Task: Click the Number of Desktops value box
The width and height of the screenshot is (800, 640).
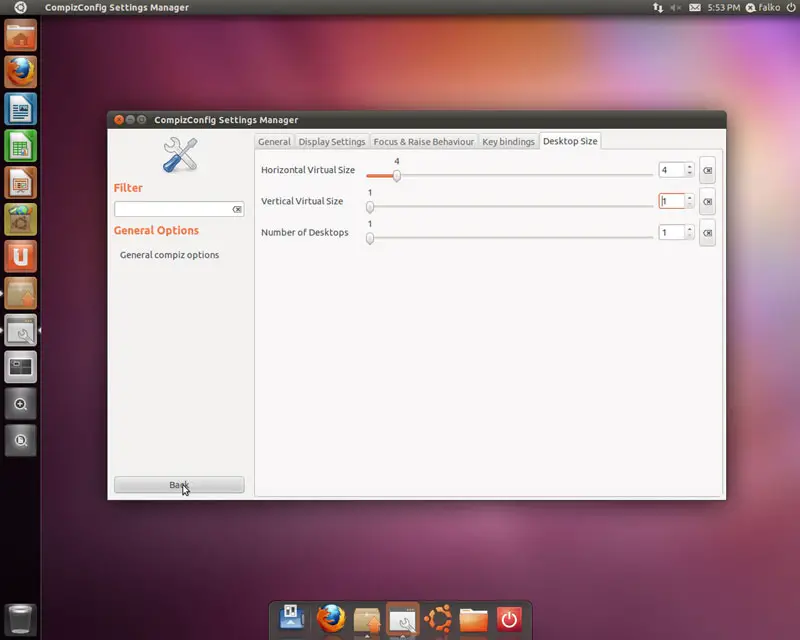Action: [x=671, y=233]
